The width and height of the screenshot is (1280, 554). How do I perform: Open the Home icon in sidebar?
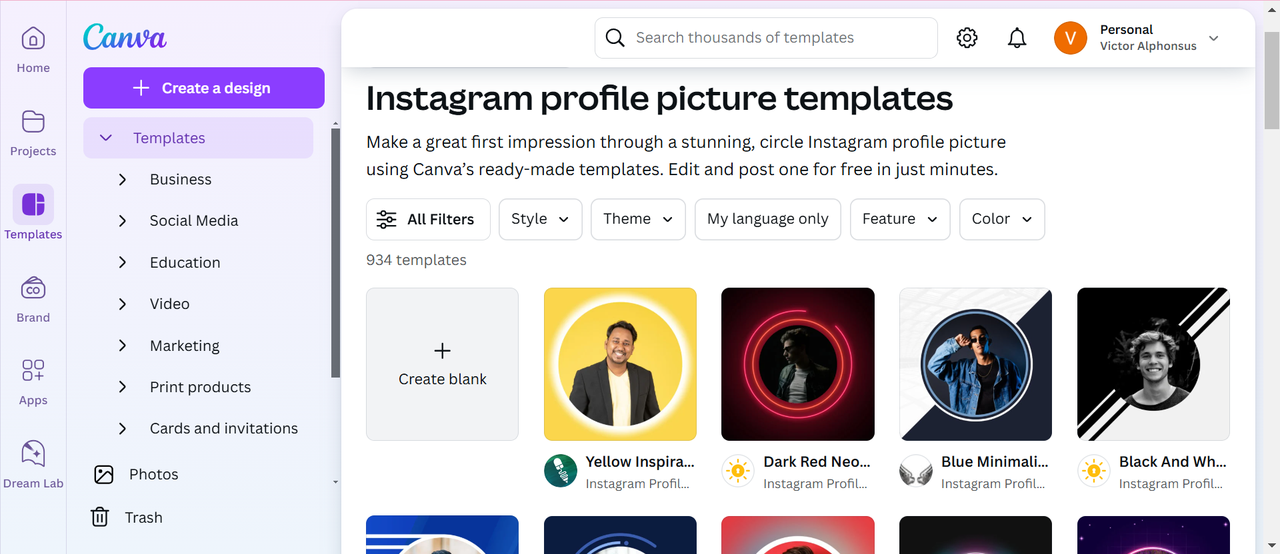pos(33,40)
